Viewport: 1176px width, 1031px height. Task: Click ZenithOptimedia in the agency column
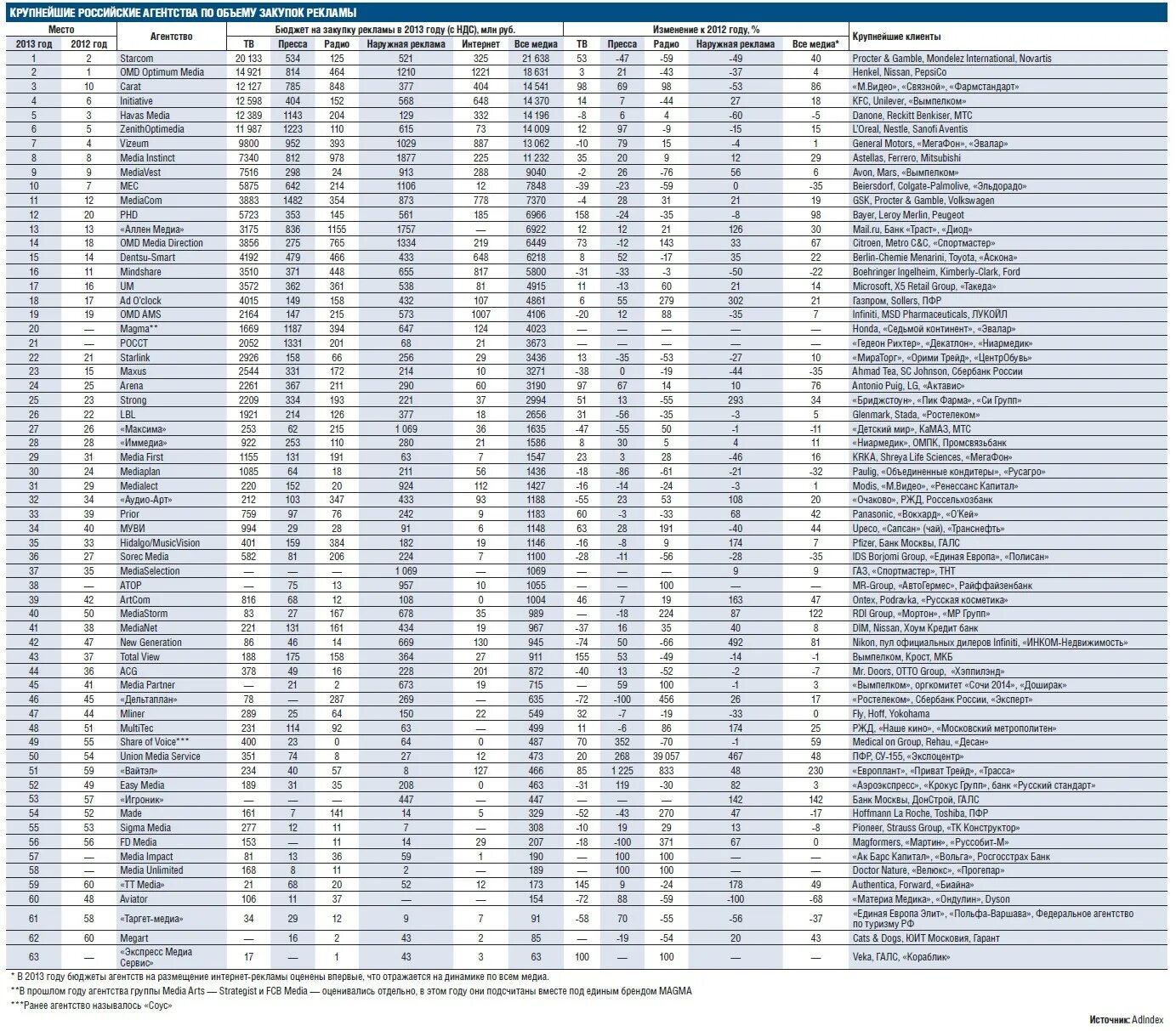click(152, 129)
